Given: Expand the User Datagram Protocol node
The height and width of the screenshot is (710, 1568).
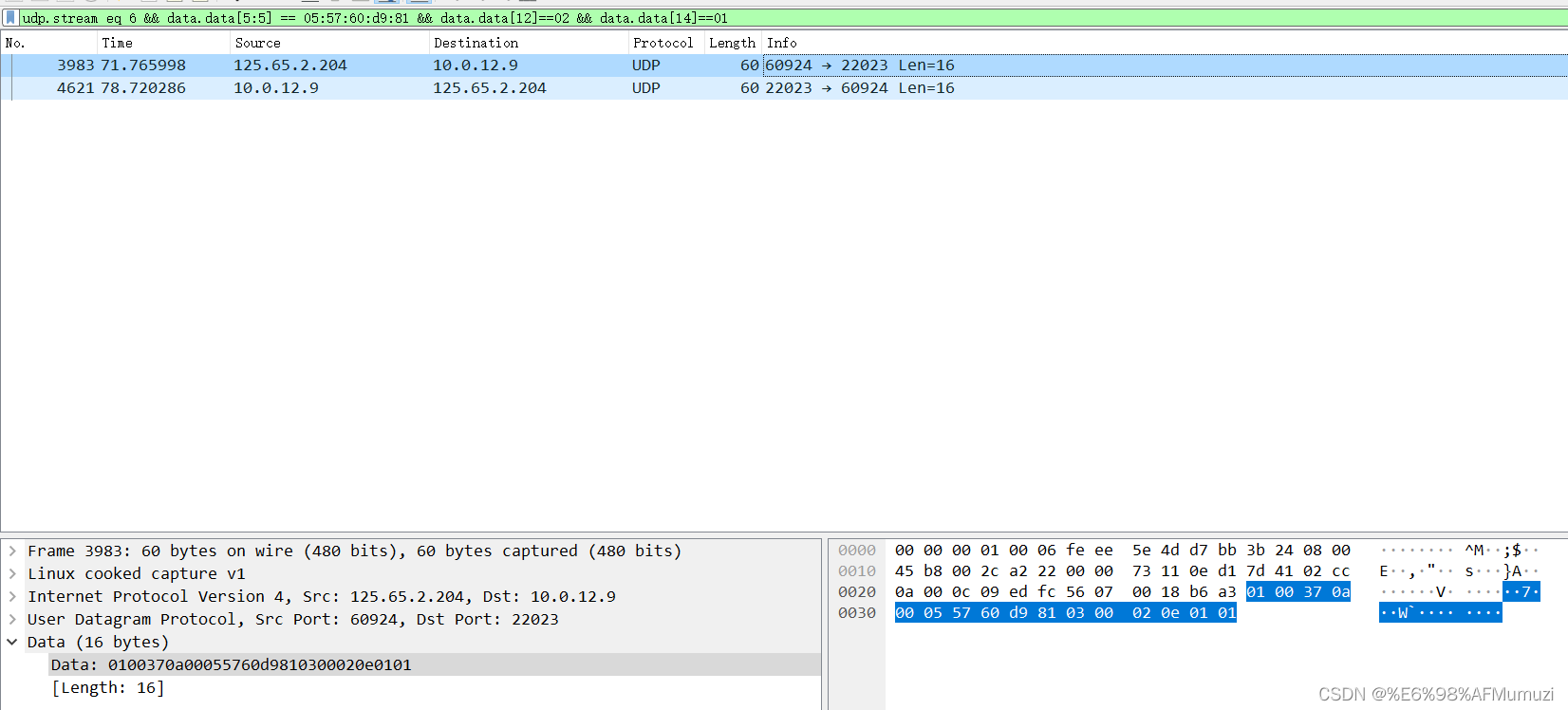Looking at the screenshot, I should coord(12,619).
